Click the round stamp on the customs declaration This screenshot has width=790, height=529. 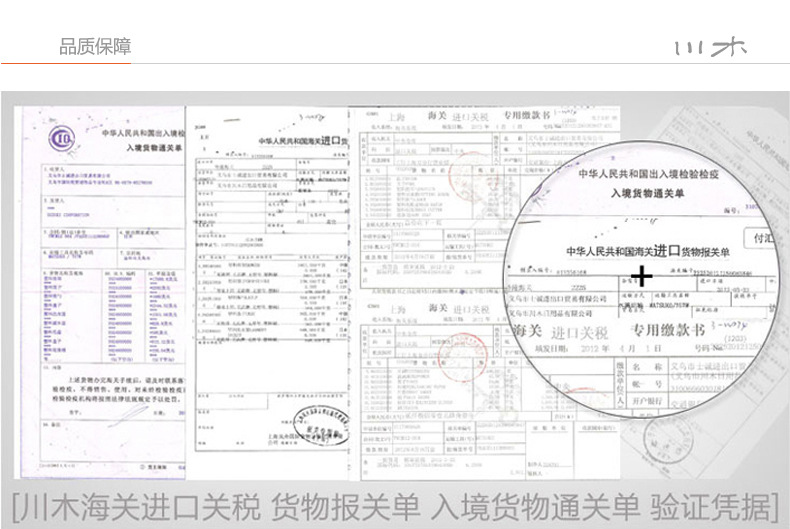pyautogui.click(x=321, y=425)
